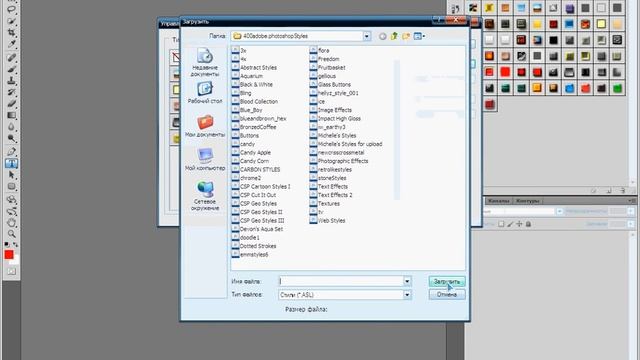Select the History Brush tool

(11, 92)
